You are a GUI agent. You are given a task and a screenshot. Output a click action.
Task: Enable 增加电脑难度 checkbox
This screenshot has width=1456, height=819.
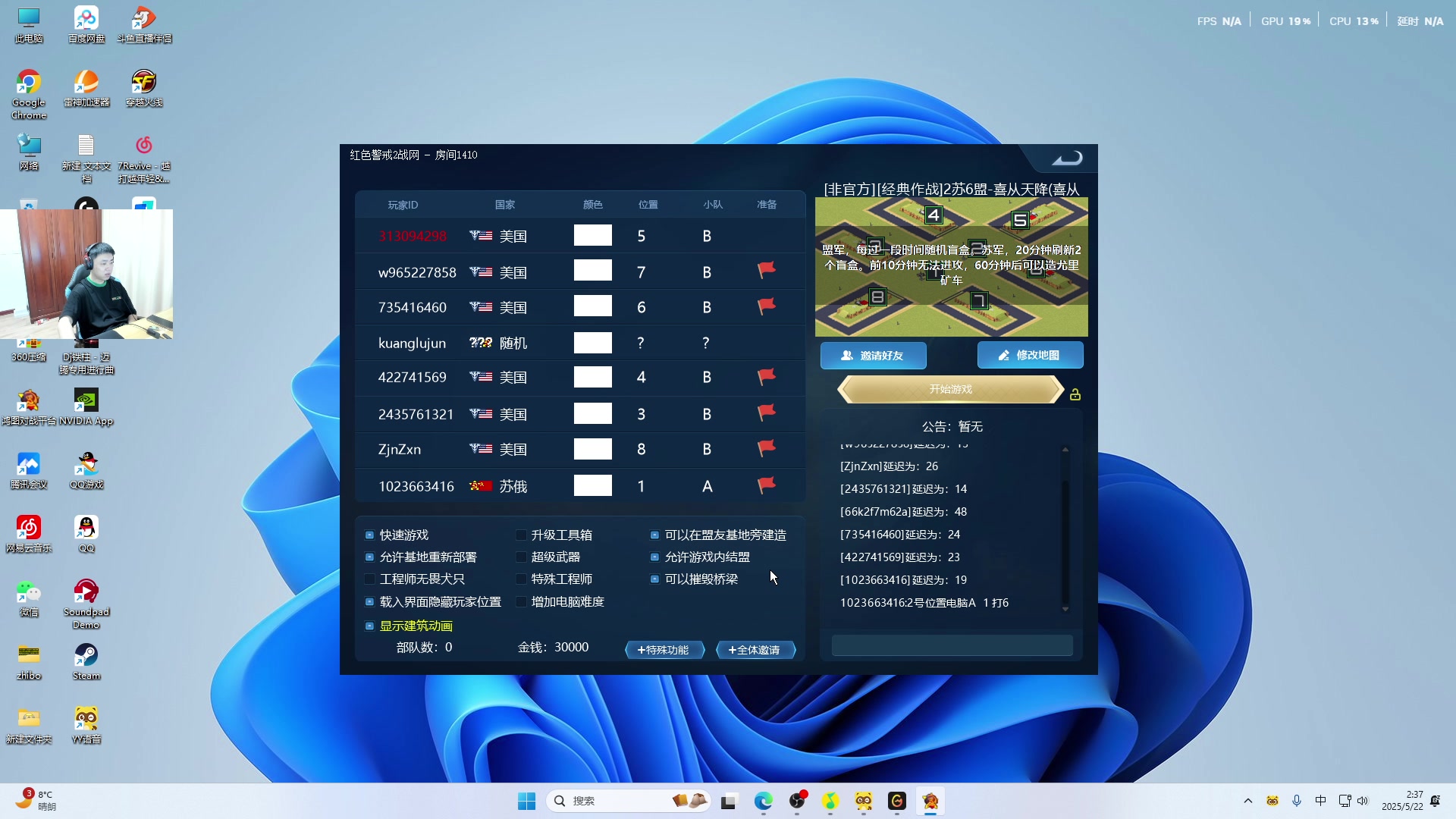pos(522,601)
